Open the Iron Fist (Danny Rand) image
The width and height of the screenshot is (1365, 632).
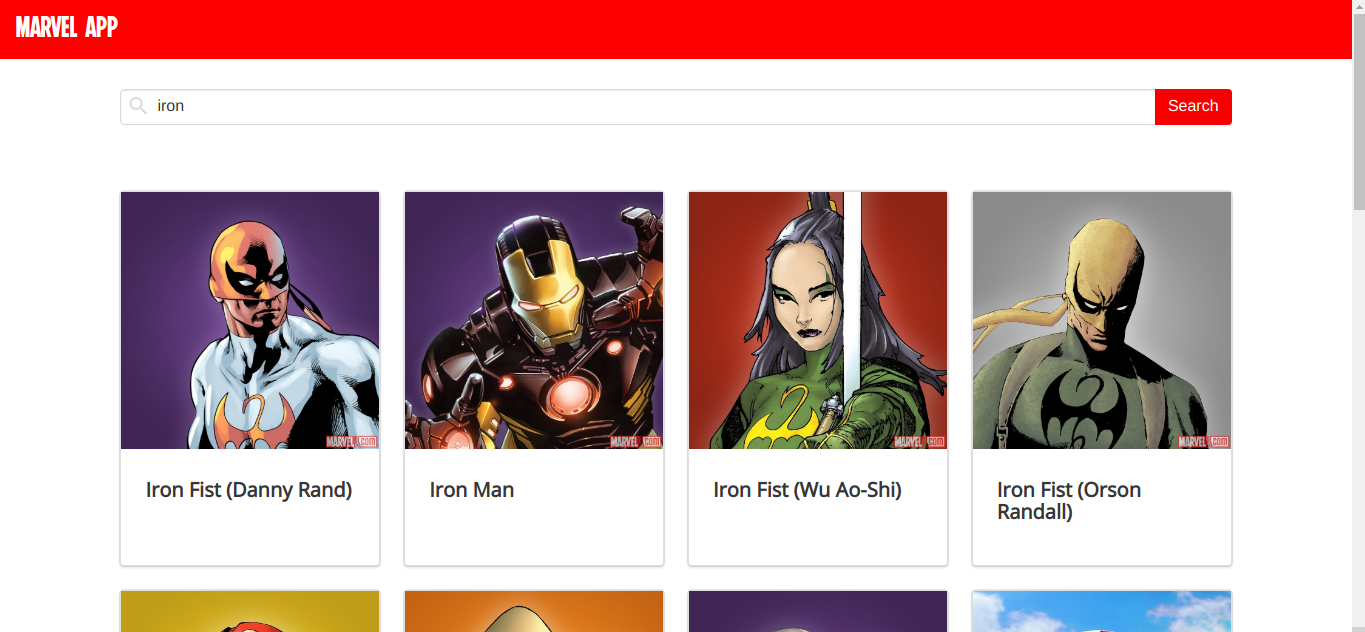point(250,320)
